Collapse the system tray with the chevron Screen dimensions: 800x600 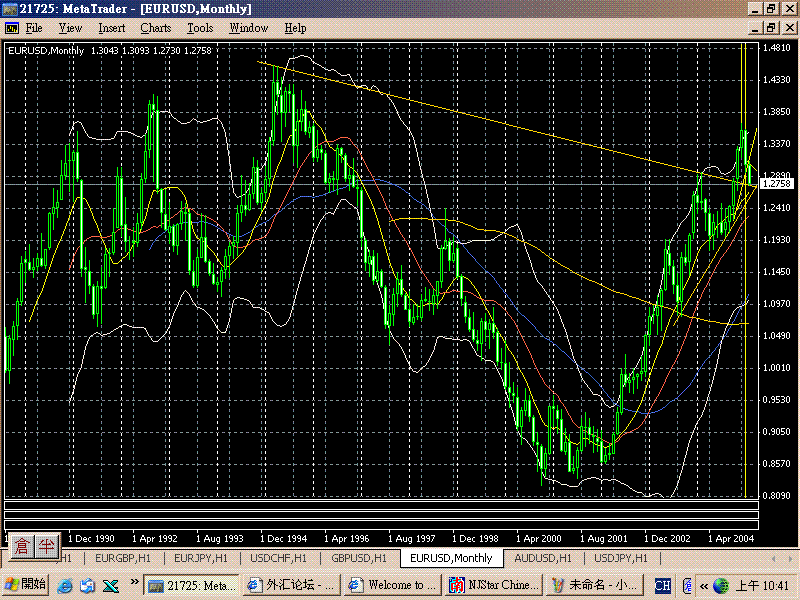tap(704, 585)
